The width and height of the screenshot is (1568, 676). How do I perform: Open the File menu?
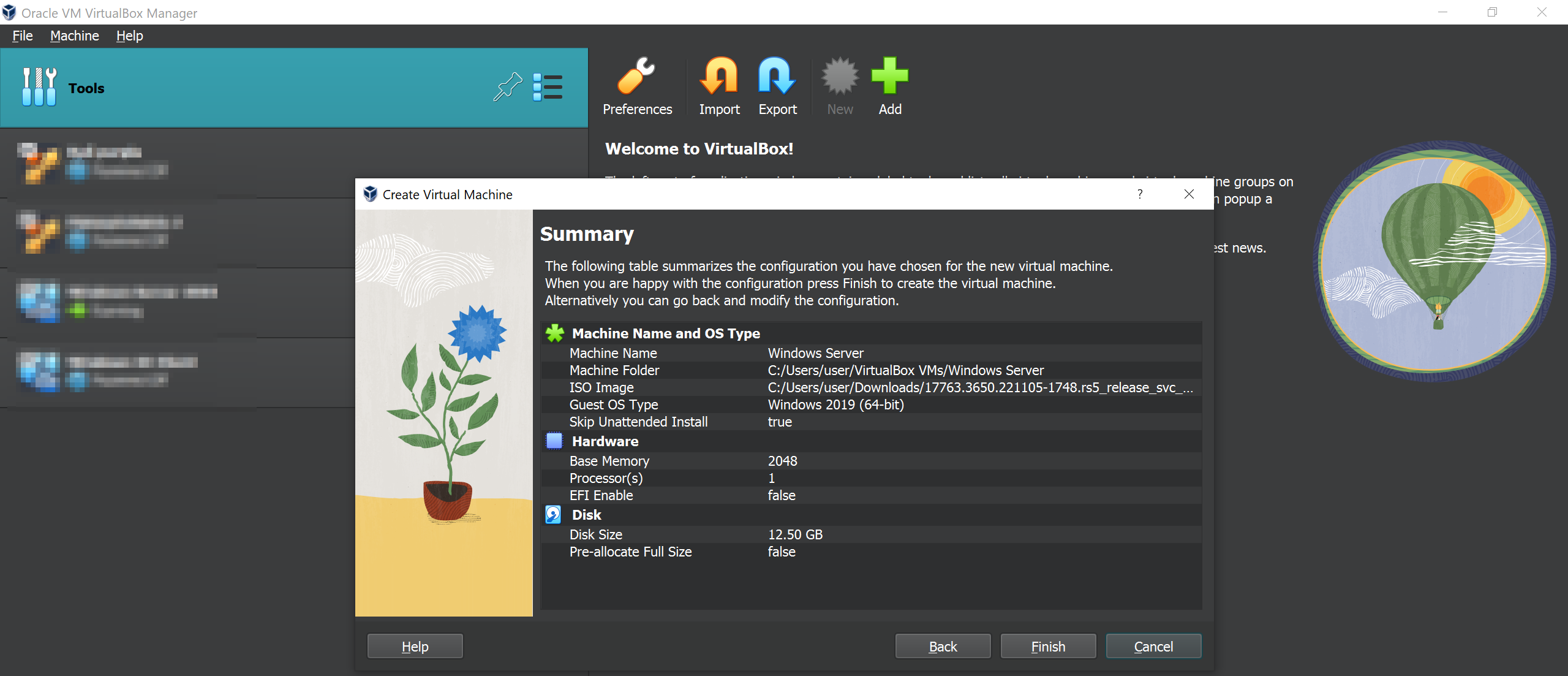(23, 36)
